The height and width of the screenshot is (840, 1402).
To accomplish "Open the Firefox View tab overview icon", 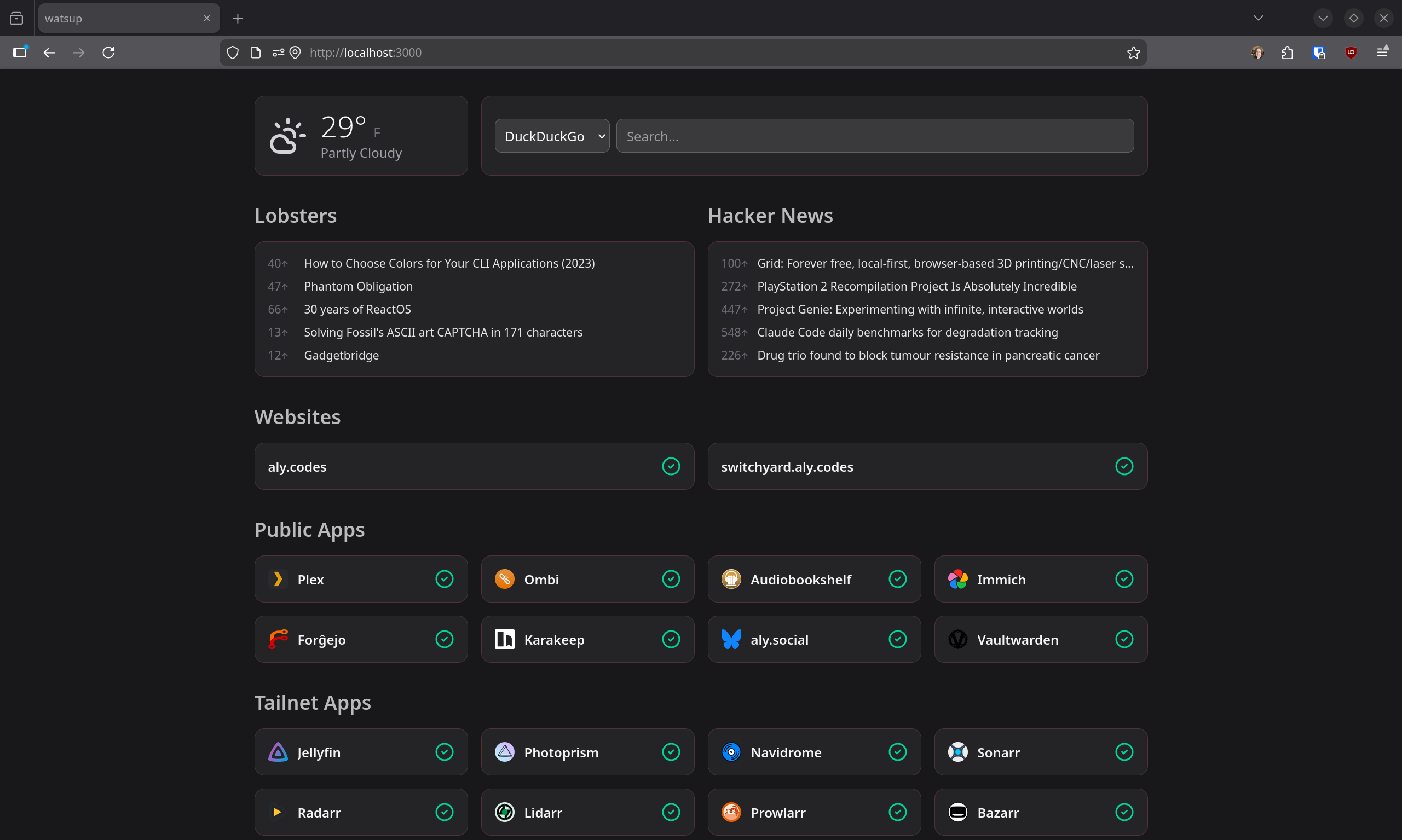I will click(16, 19).
